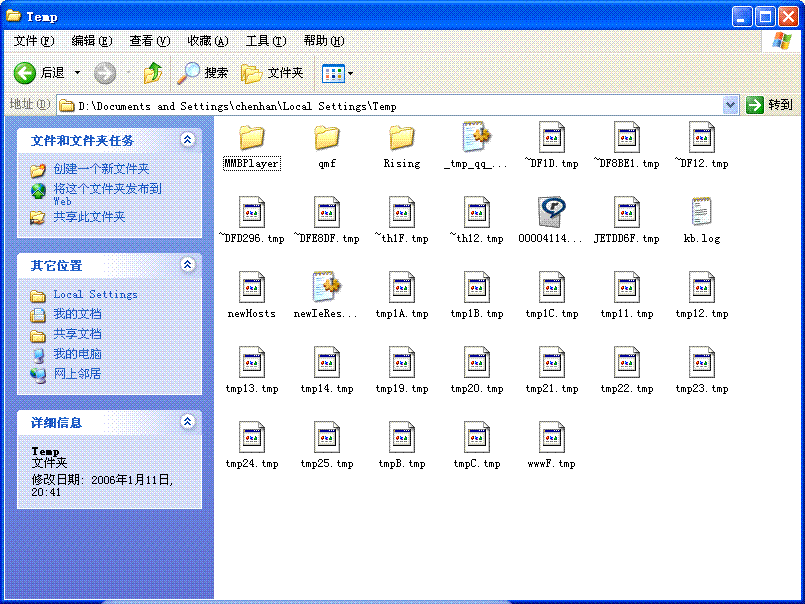This screenshot has height=604, width=805.
Task: Click the Up folder toolbar icon
Action: coord(153,73)
